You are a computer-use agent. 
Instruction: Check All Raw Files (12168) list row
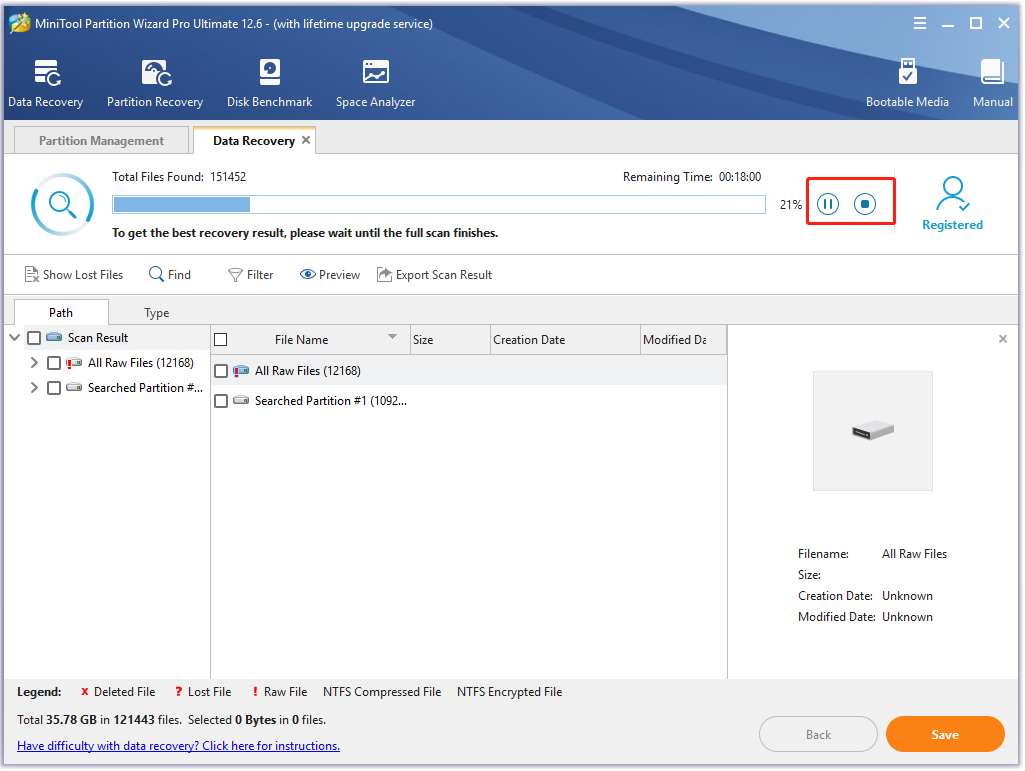point(221,371)
